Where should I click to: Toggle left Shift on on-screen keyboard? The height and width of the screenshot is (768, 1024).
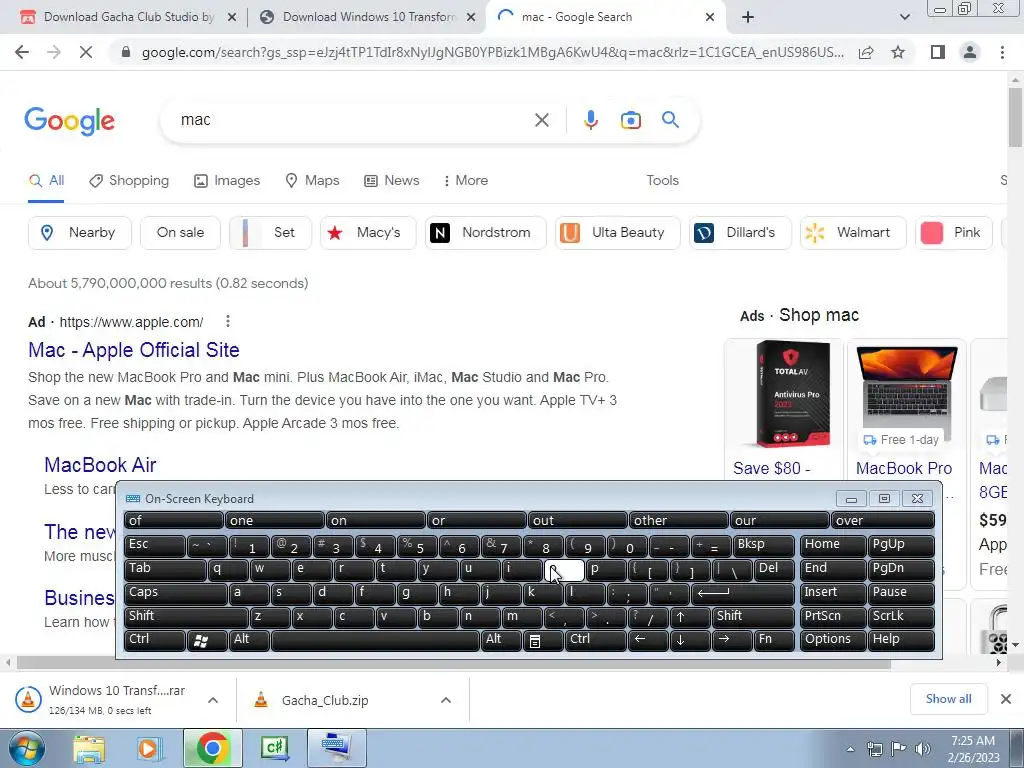(185, 617)
